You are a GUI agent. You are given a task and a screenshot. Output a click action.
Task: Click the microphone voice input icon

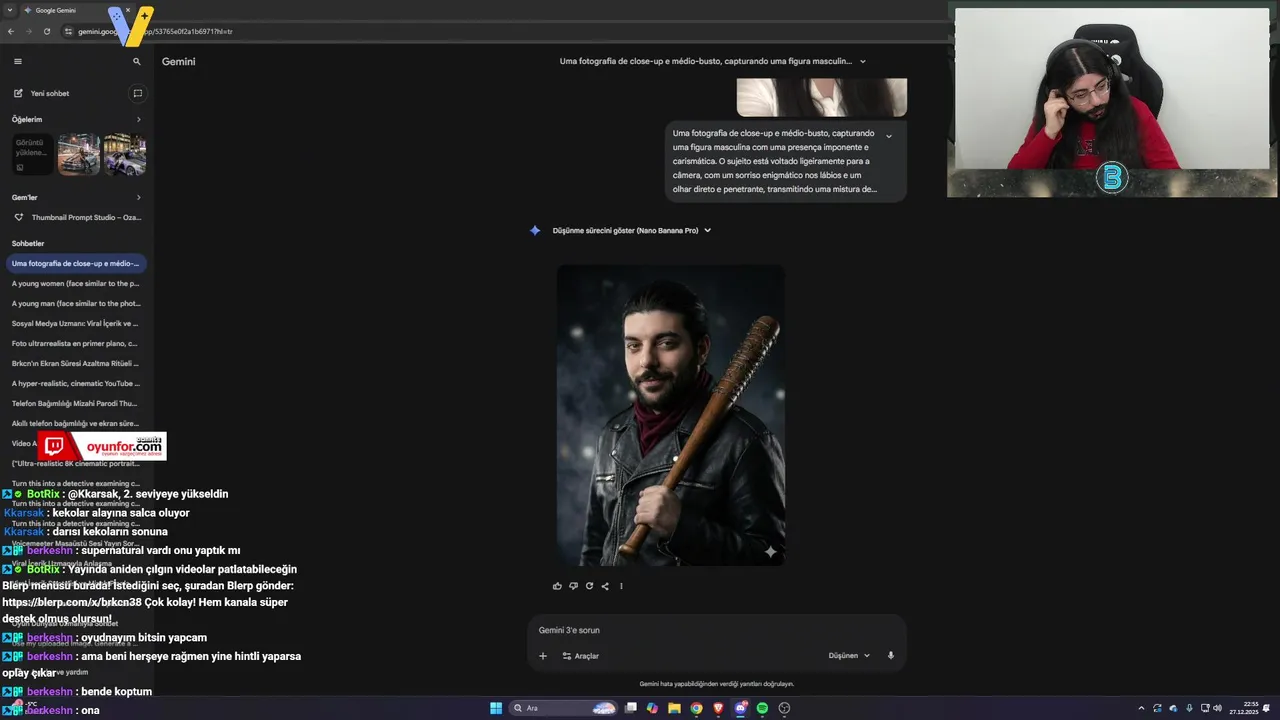(x=891, y=656)
